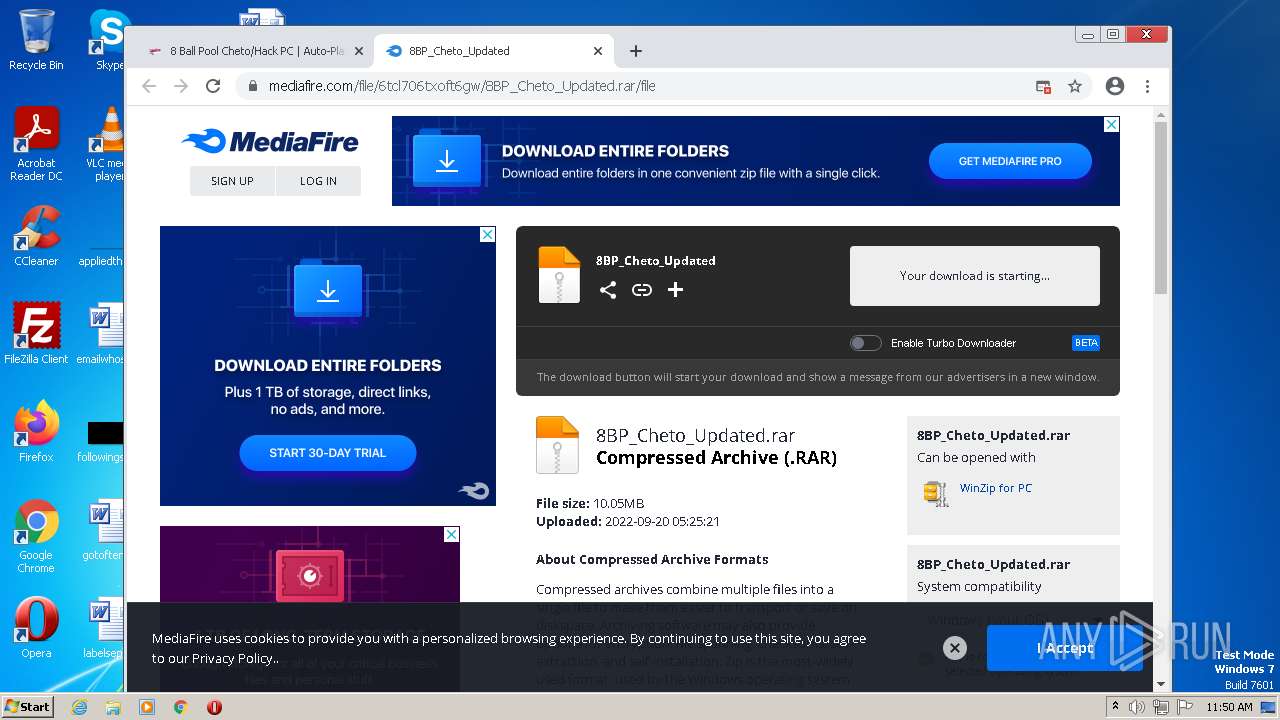The height and width of the screenshot is (720, 1280).
Task: Close the purple safe ad
Action: click(x=451, y=534)
